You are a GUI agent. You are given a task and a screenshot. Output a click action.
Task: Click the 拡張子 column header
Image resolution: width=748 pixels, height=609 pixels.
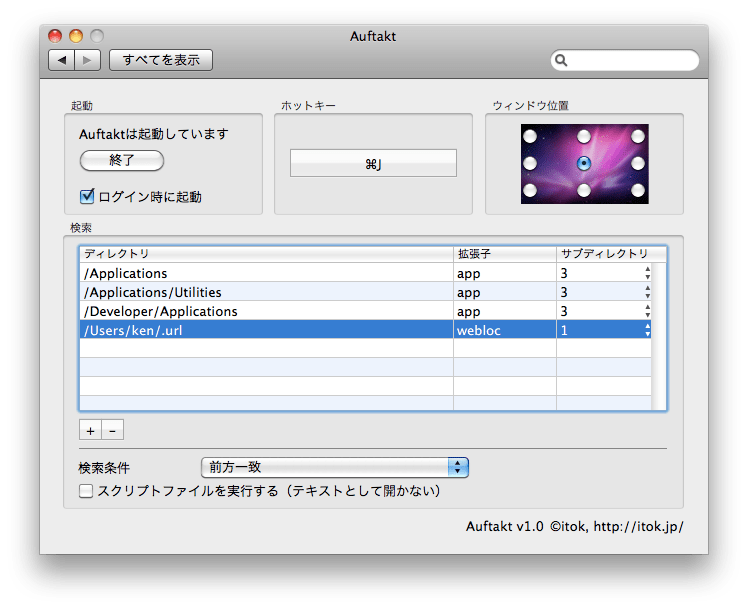(505, 254)
